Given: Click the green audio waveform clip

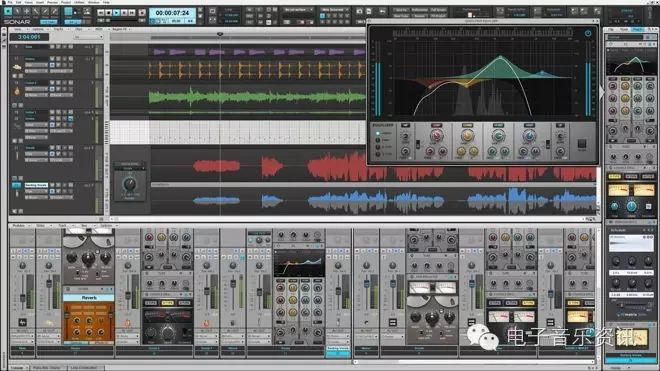Looking at the screenshot, I should [257, 98].
